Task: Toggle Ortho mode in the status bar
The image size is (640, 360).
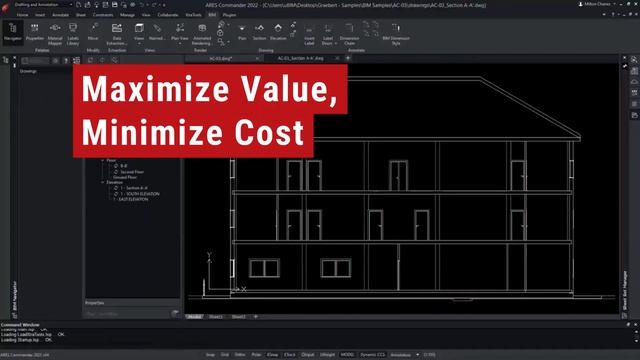Action: click(x=240, y=355)
